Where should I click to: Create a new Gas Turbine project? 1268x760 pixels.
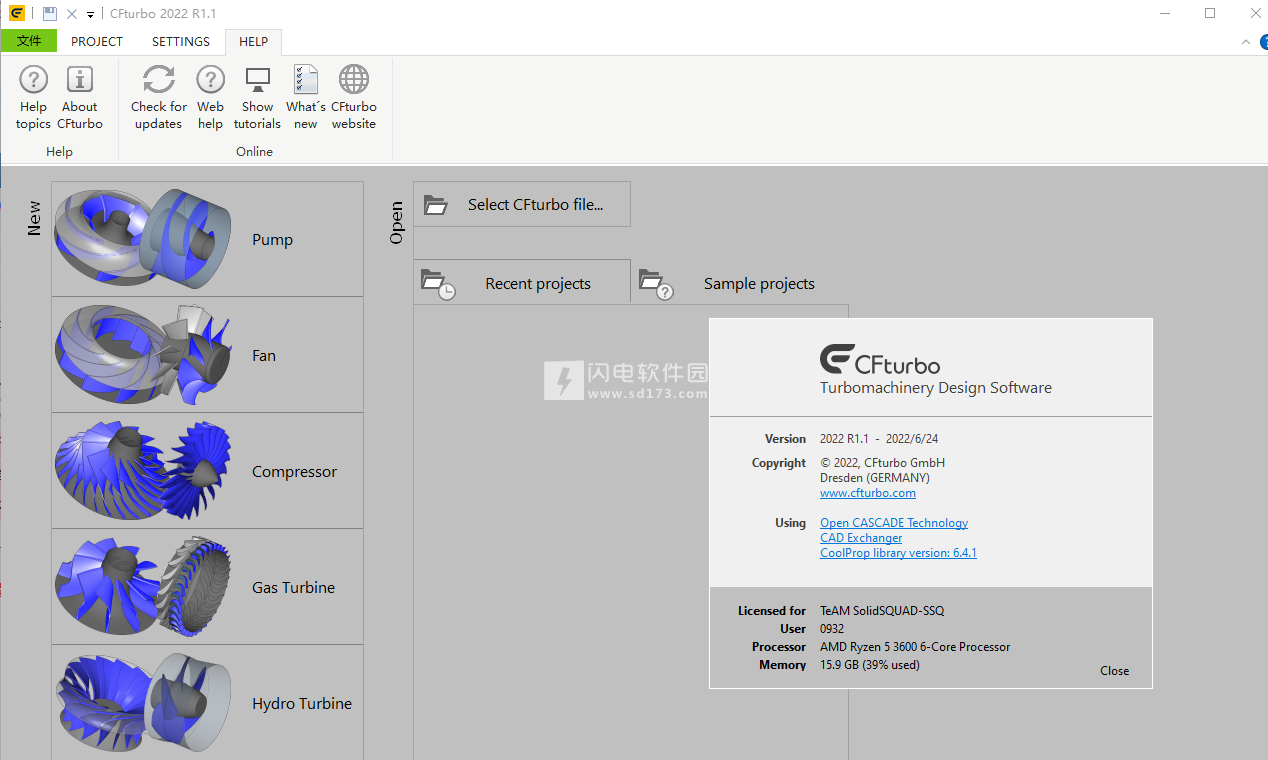click(x=207, y=587)
